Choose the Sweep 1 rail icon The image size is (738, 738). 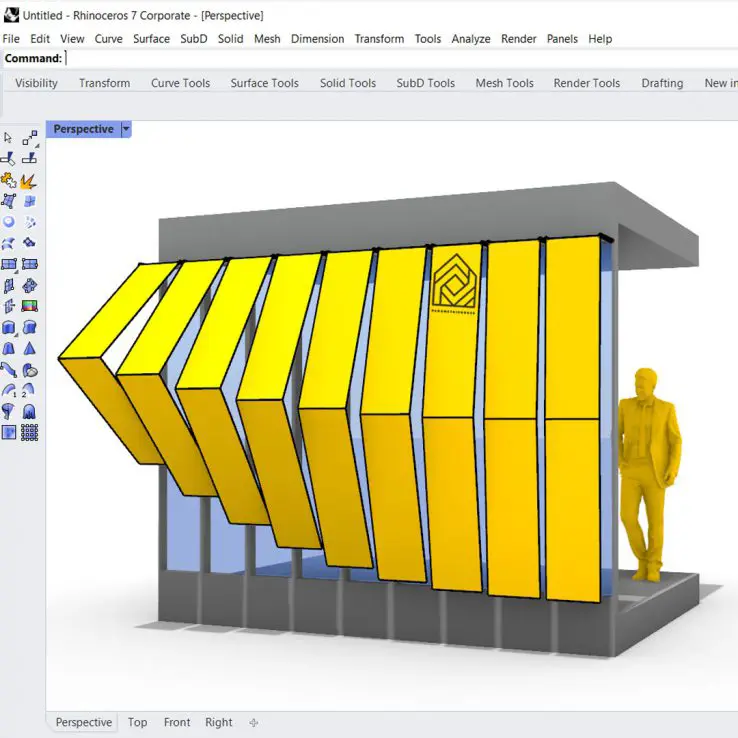click(x=9, y=390)
